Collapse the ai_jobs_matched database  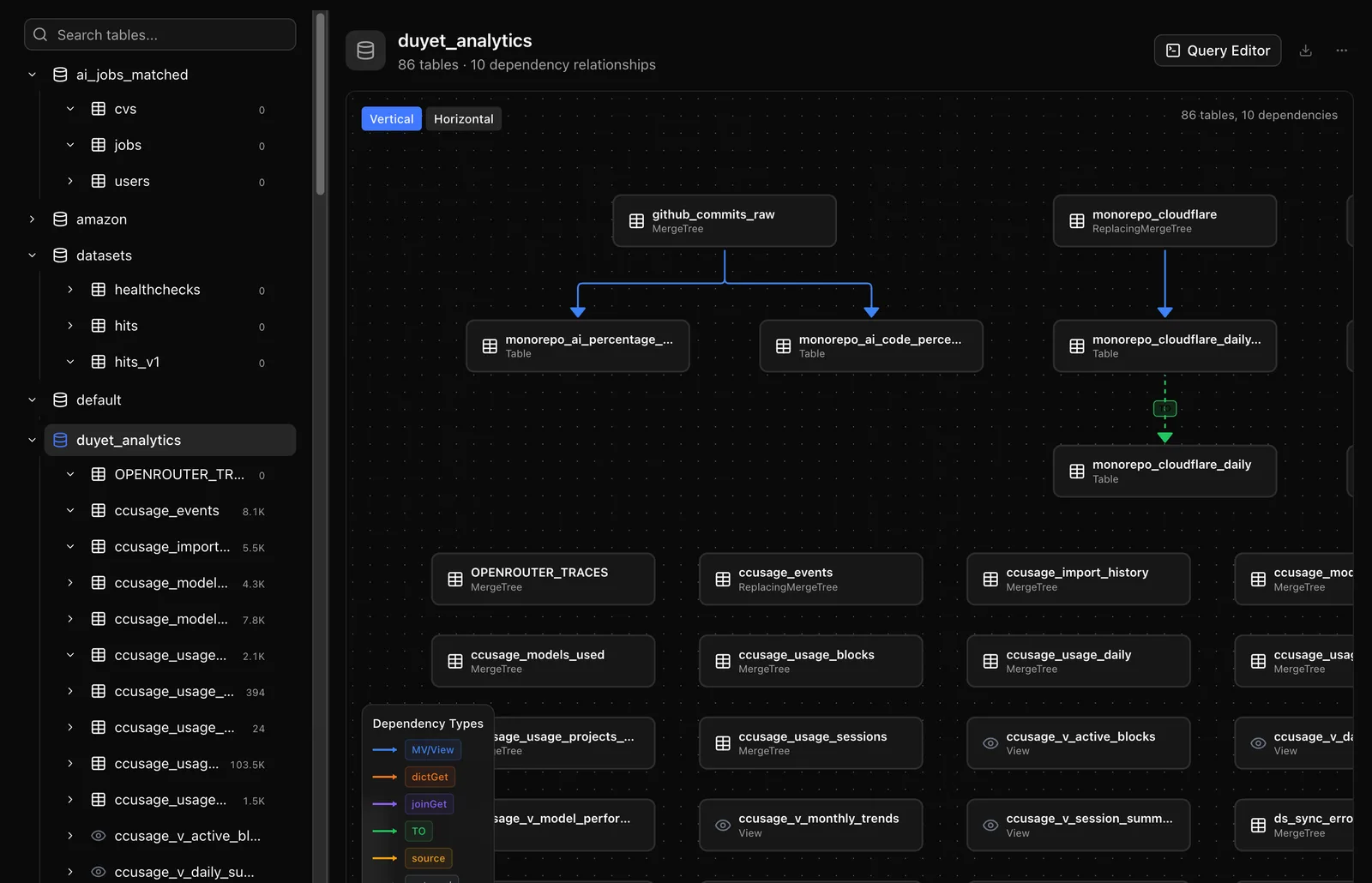(32, 75)
